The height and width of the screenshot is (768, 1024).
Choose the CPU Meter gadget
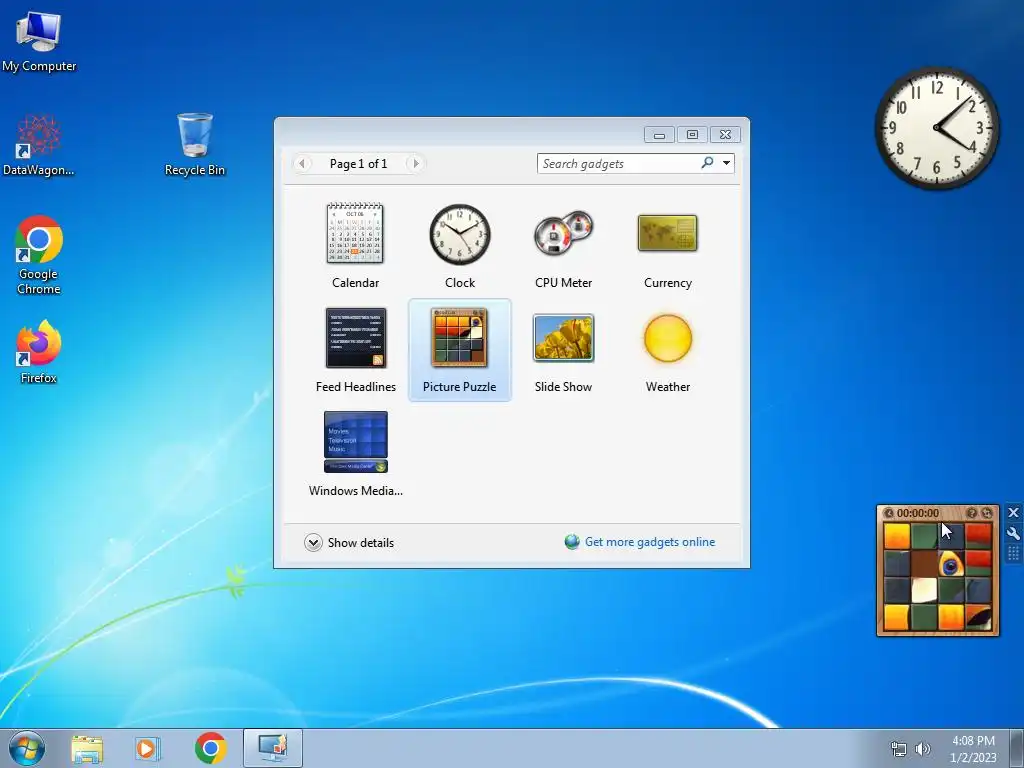point(563,246)
